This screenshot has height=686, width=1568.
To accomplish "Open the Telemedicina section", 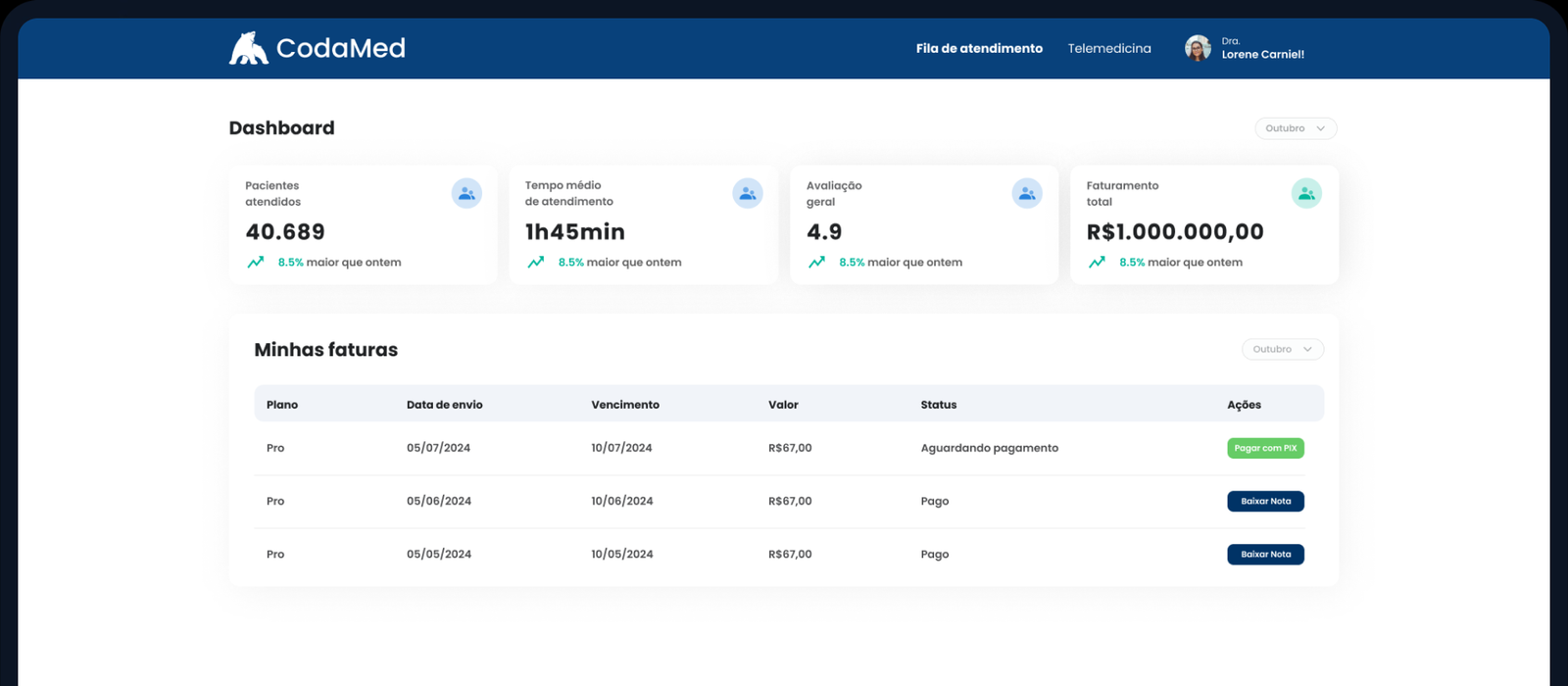I will pos(1109,48).
